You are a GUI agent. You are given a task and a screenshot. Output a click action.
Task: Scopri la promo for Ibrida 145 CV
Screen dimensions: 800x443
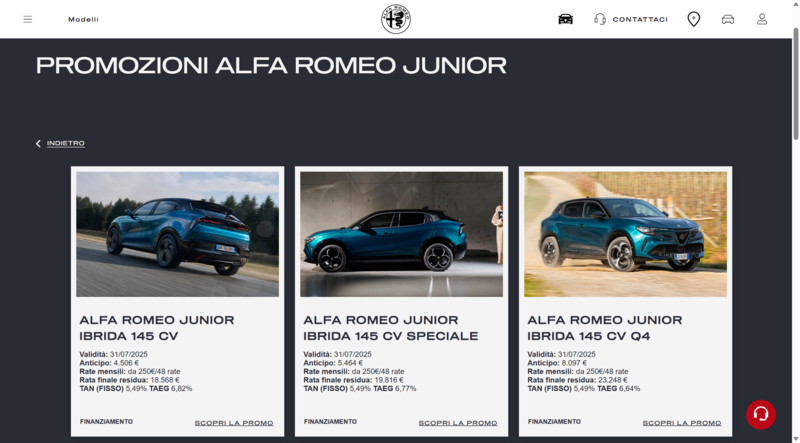tap(234, 423)
